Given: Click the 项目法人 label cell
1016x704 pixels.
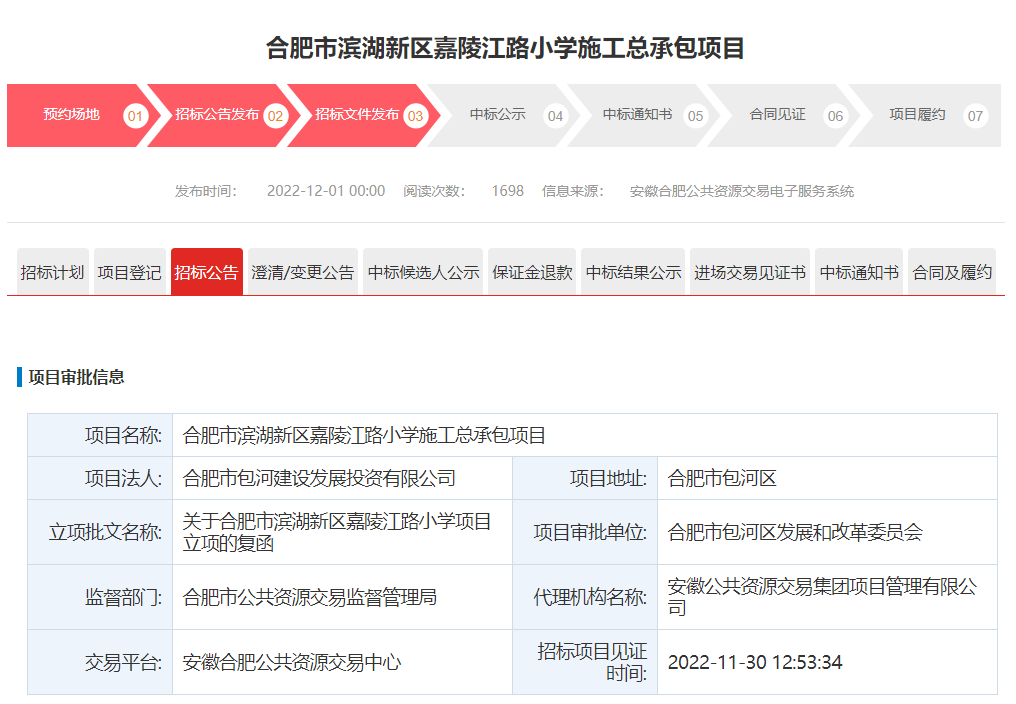Looking at the screenshot, I should pos(100,478).
